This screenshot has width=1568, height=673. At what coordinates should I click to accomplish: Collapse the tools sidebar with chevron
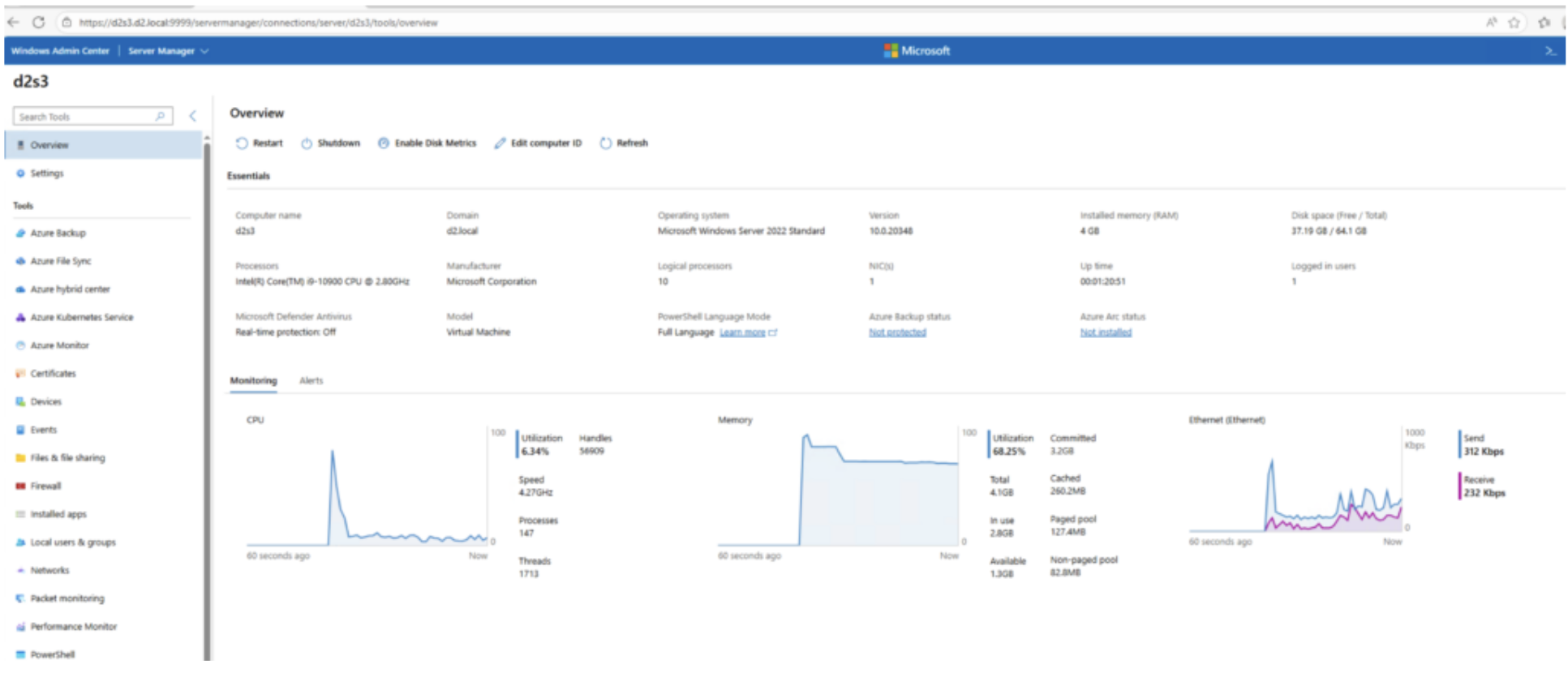193,117
